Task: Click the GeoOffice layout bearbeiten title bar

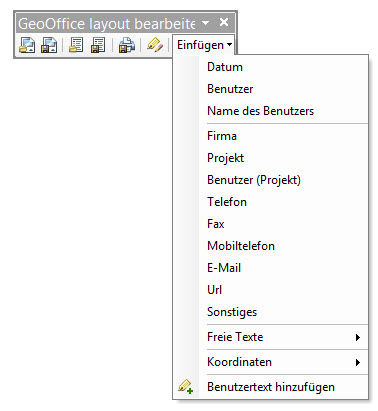Action: coord(107,24)
